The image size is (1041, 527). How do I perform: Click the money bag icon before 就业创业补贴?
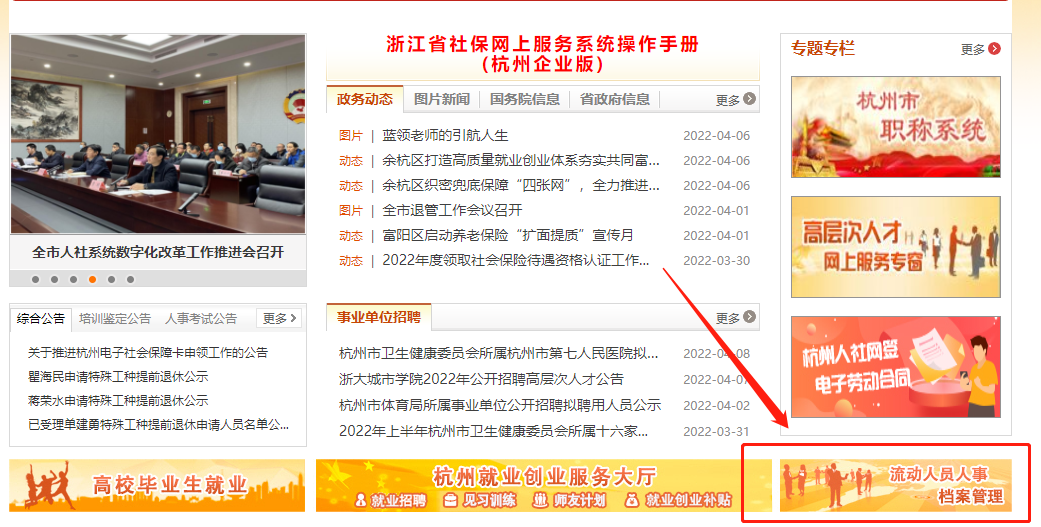click(633, 500)
